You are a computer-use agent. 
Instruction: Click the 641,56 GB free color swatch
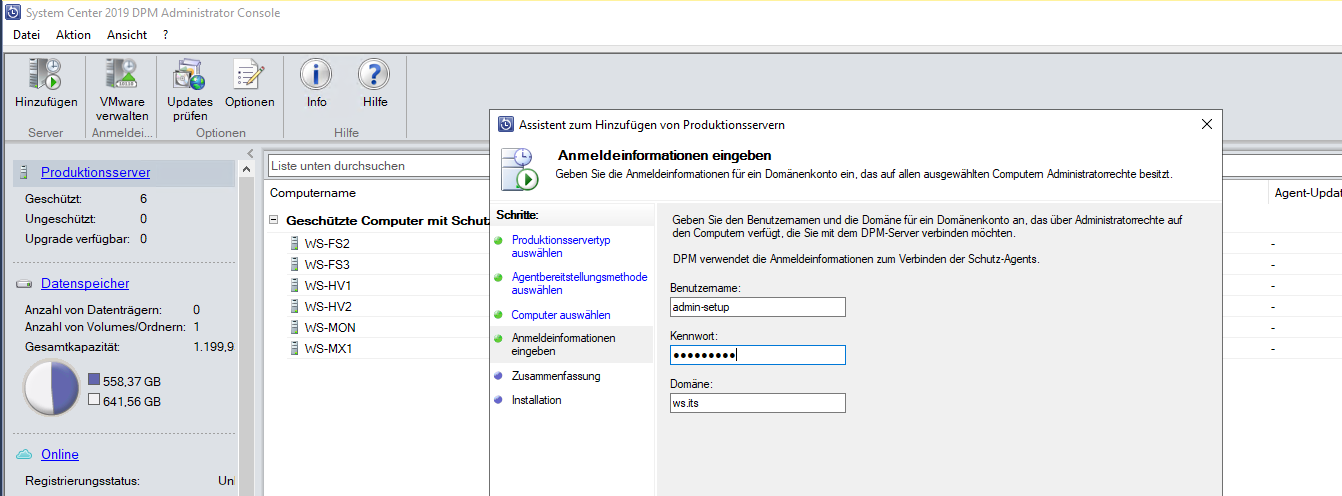click(x=94, y=400)
